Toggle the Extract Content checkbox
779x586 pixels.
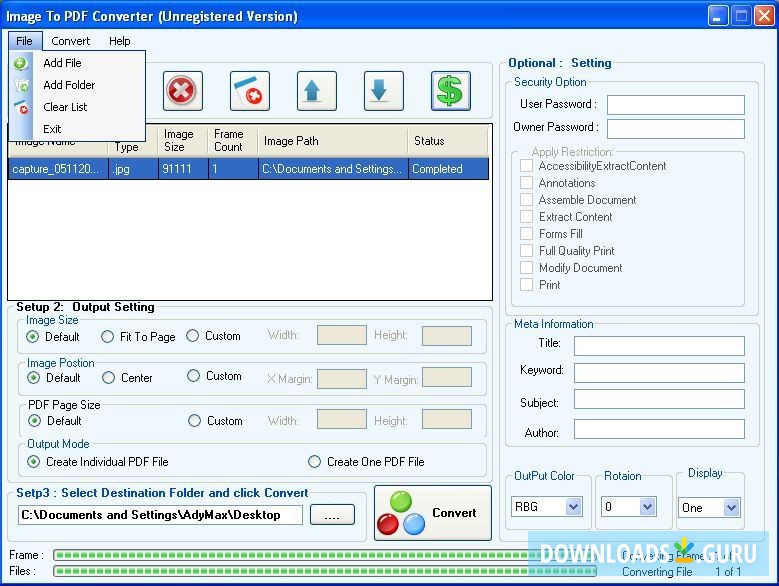click(526, 217)
